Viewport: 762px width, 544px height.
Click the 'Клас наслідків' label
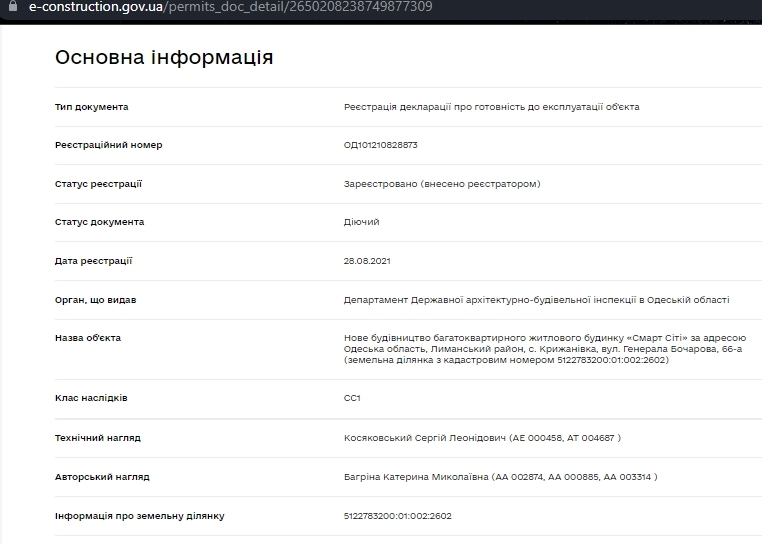click(91, 398)
